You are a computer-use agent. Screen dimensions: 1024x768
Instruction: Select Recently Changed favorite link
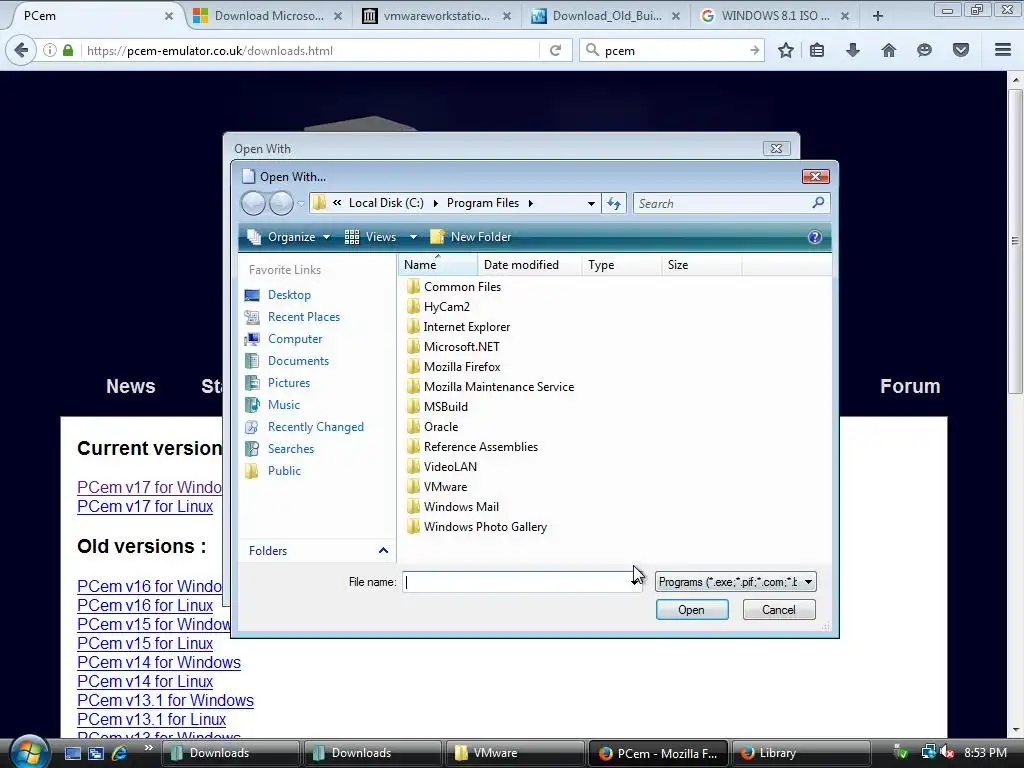(x=315, y=427)
